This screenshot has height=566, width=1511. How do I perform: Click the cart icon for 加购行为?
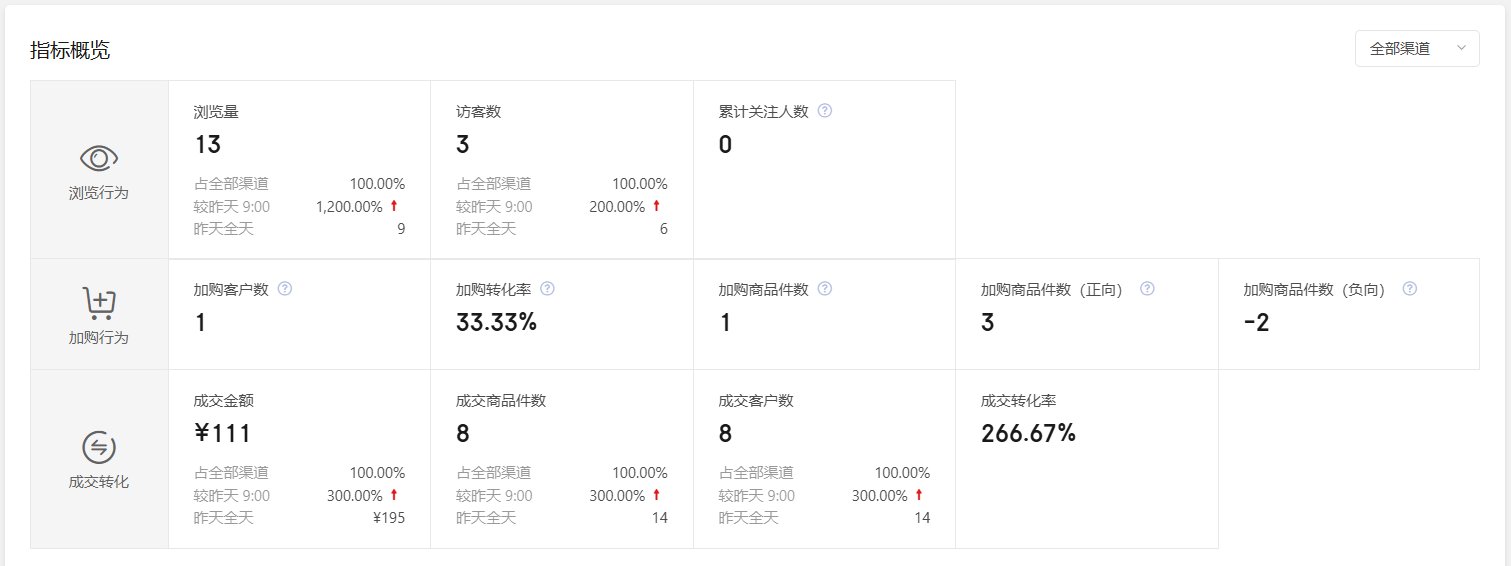(x=99, y=303)
